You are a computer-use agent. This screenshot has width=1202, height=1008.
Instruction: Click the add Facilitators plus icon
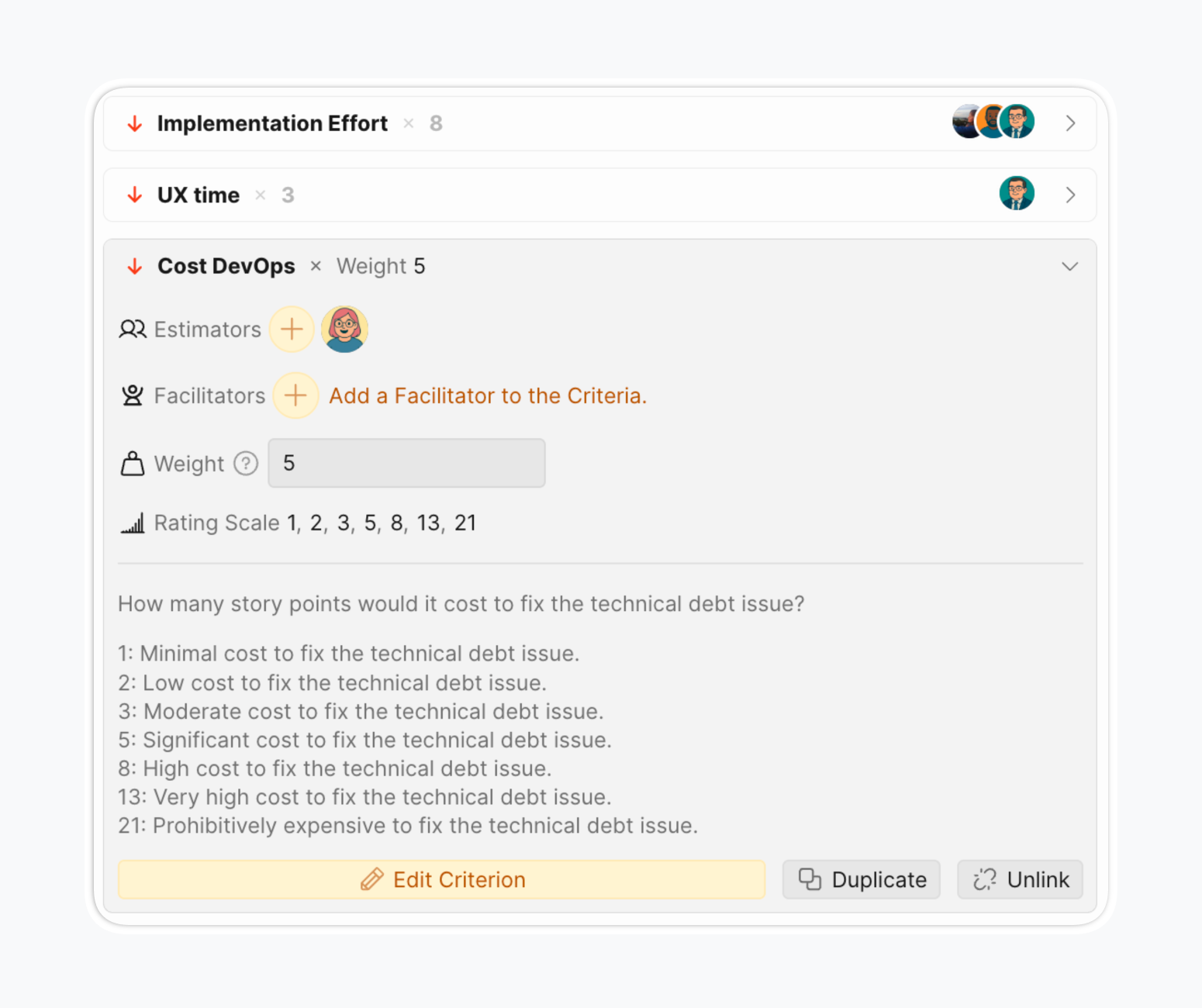[295, 395]
